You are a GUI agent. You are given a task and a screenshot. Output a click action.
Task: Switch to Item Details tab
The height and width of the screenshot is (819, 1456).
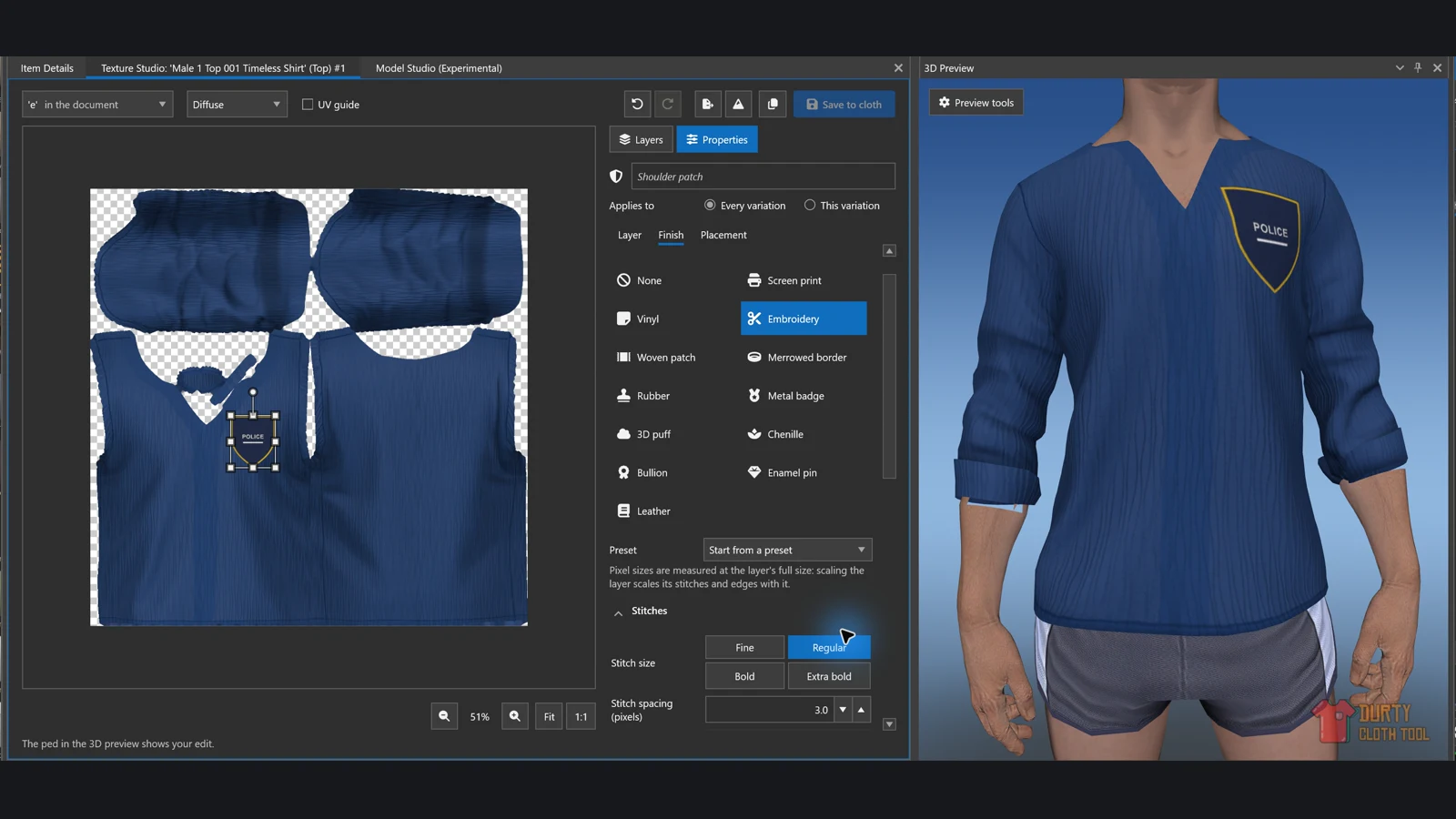tap(47, 68)
